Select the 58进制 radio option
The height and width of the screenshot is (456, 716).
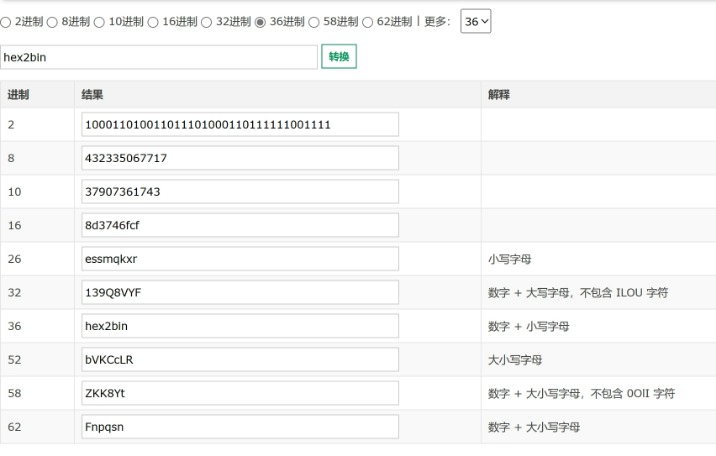(314, 21)
